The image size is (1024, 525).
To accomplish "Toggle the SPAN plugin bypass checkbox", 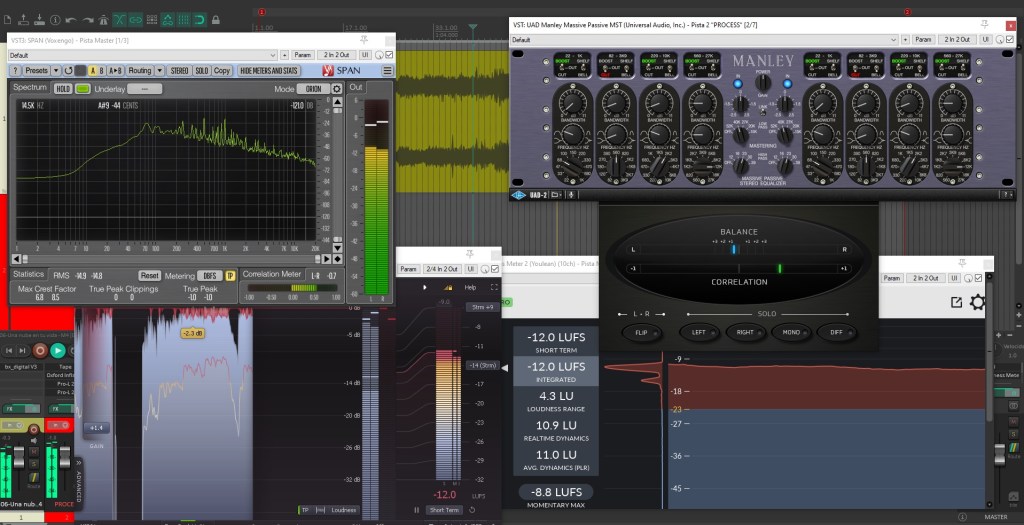I will [x=390, y=54].
